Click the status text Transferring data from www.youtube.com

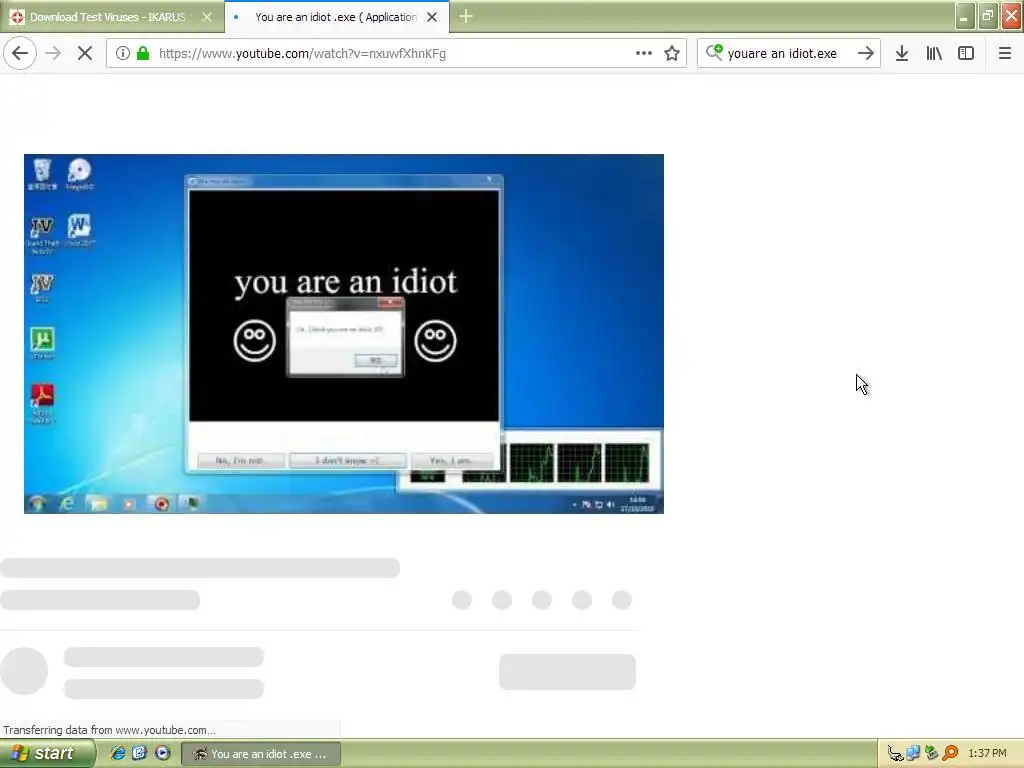(109, 730)
